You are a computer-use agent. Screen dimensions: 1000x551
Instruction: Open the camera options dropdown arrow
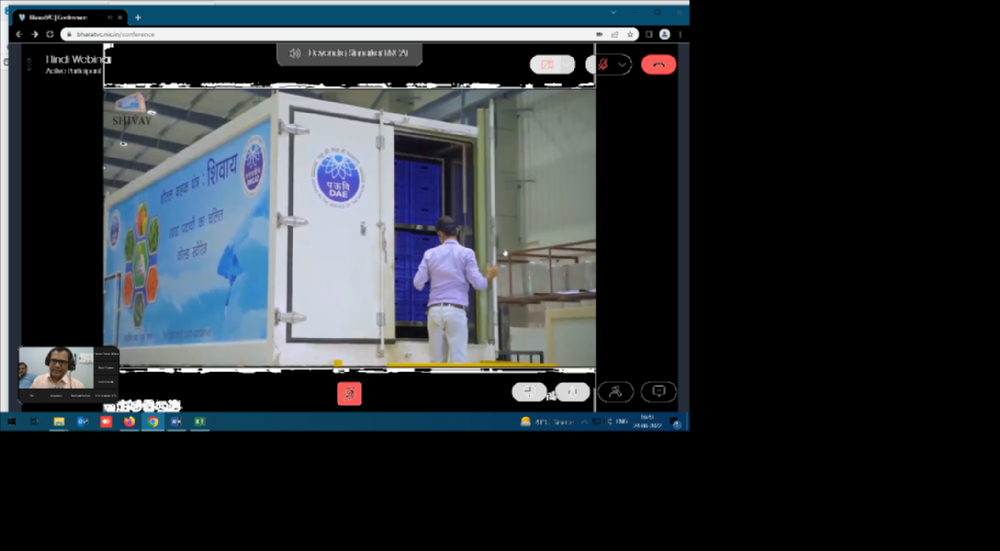567,65
